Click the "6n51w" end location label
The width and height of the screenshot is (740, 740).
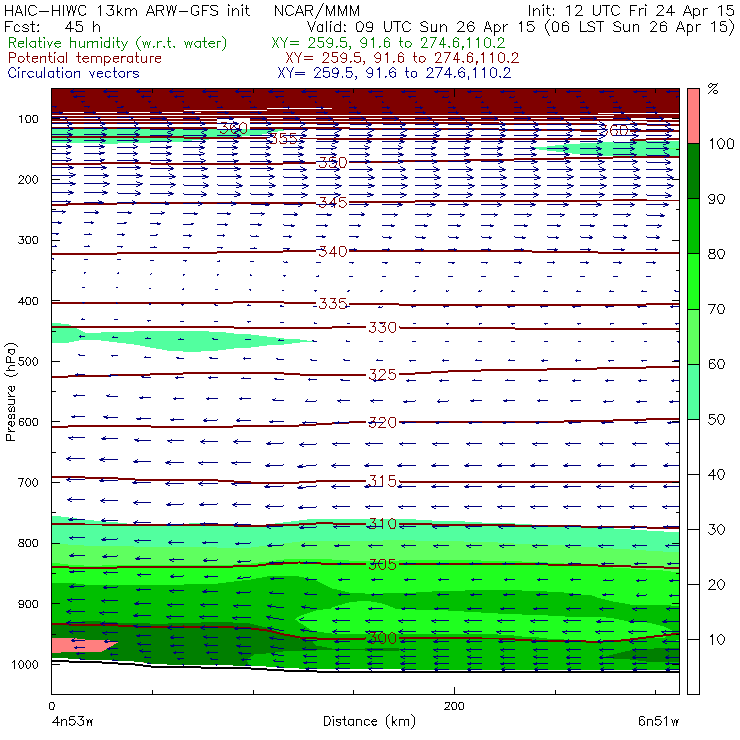tap(658, 721)
